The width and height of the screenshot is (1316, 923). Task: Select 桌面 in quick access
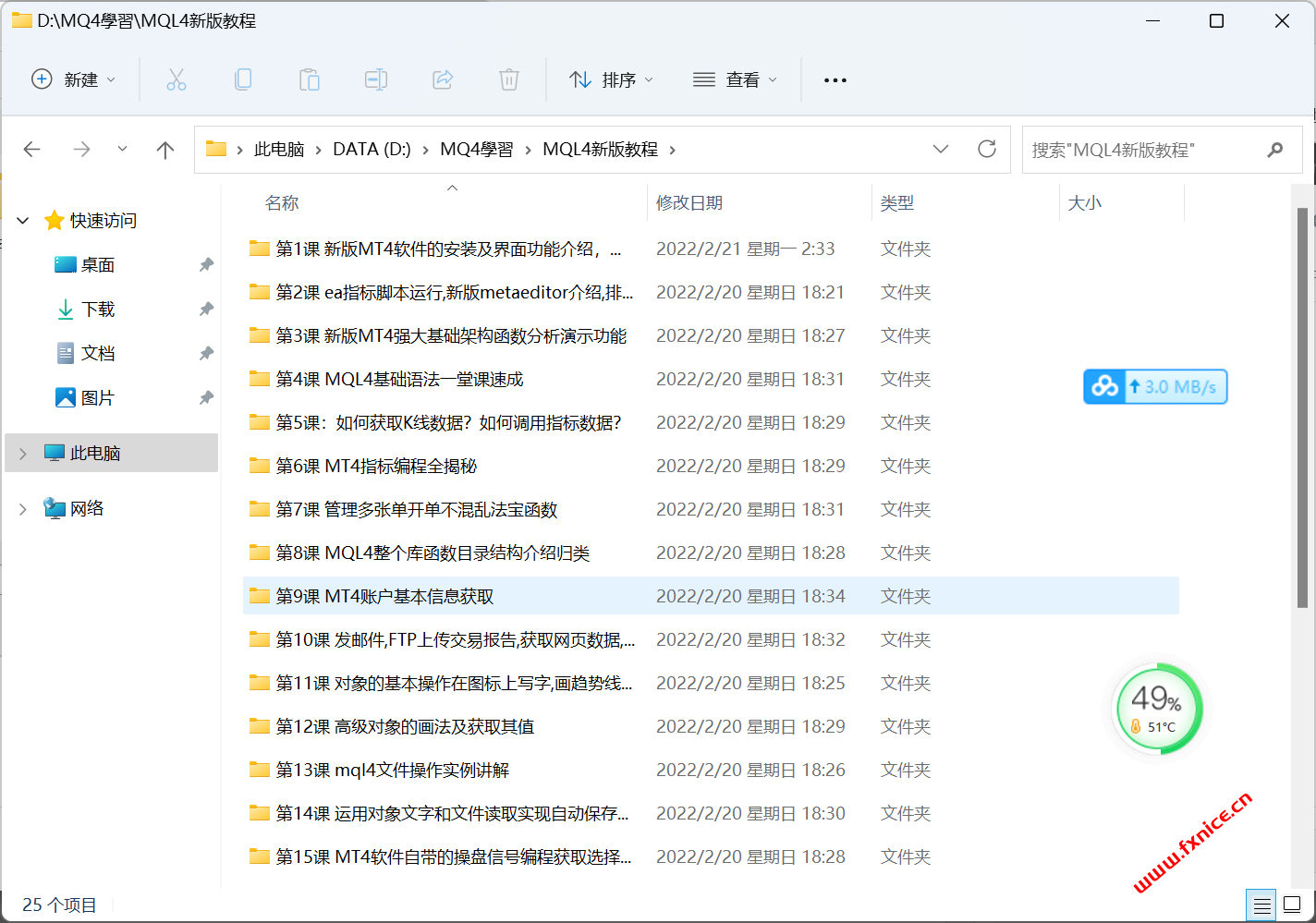(98, 265)
